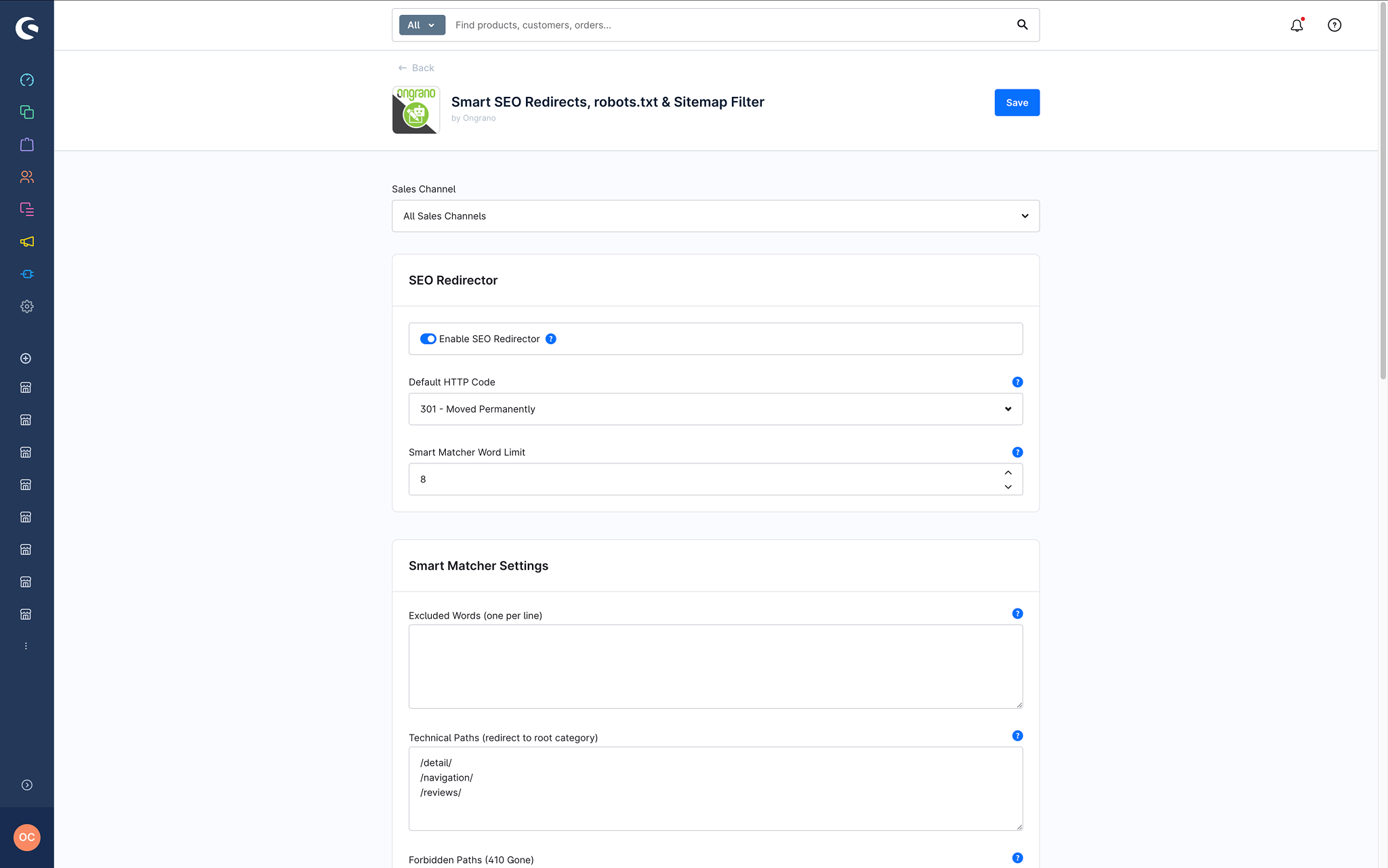Click the by Ongrano manufacturer text
This screenshot has height=868, width=1388.
coord(473,118)
